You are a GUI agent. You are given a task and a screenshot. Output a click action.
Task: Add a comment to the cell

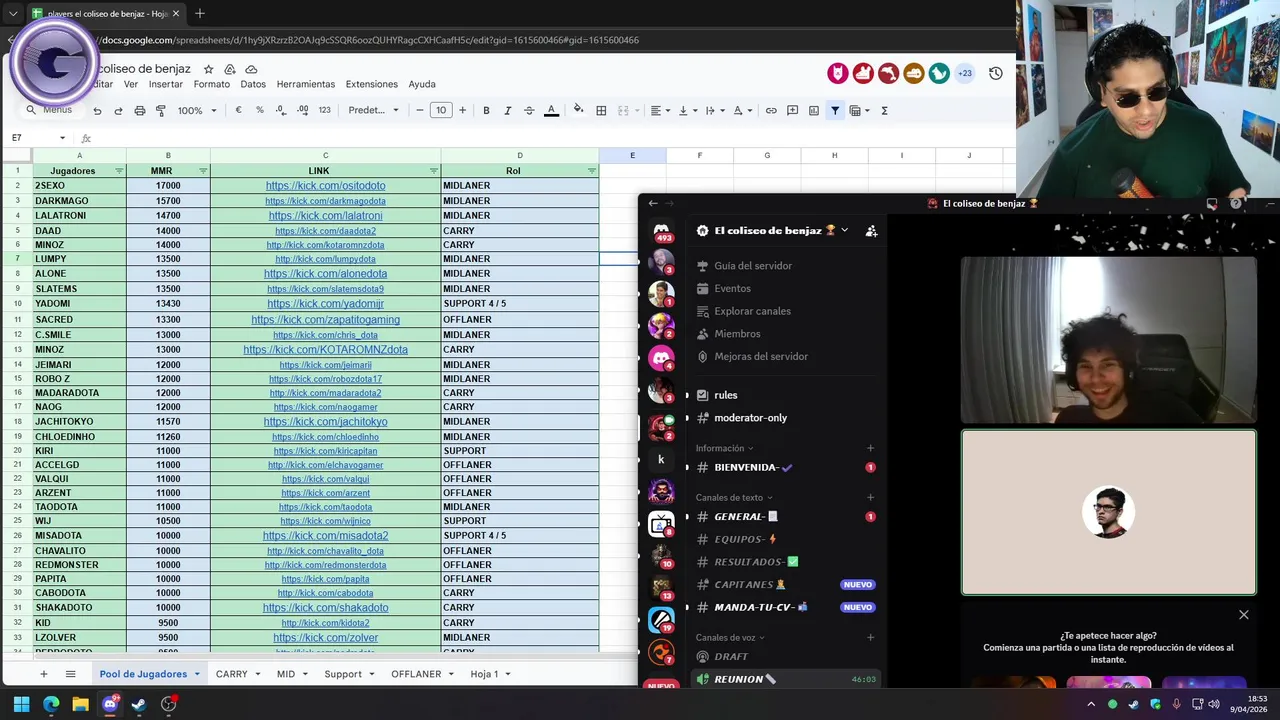[x=792, y=111]
